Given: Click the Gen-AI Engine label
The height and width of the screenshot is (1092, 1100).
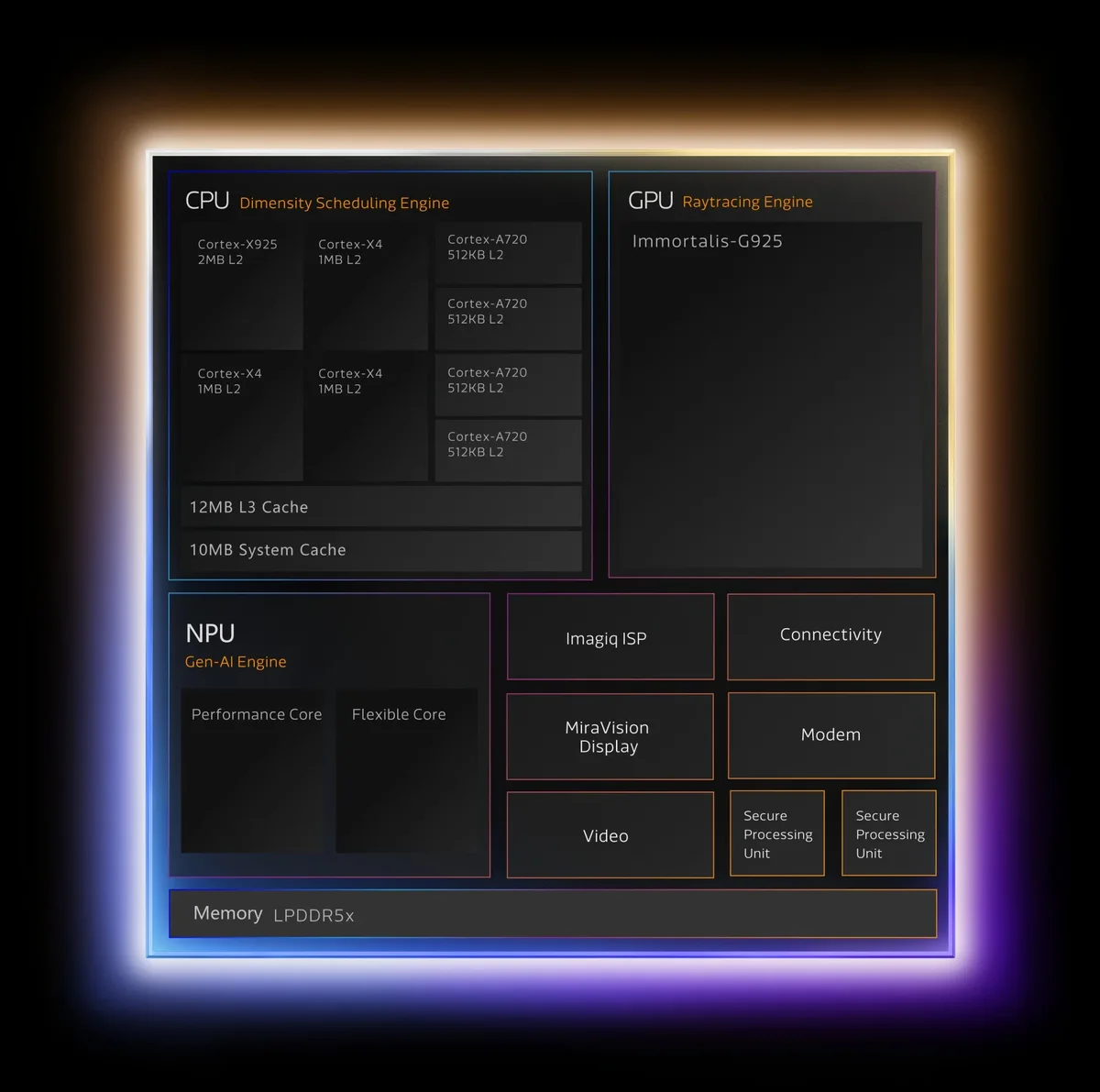Looking at the screenshot, I should 236,662.
